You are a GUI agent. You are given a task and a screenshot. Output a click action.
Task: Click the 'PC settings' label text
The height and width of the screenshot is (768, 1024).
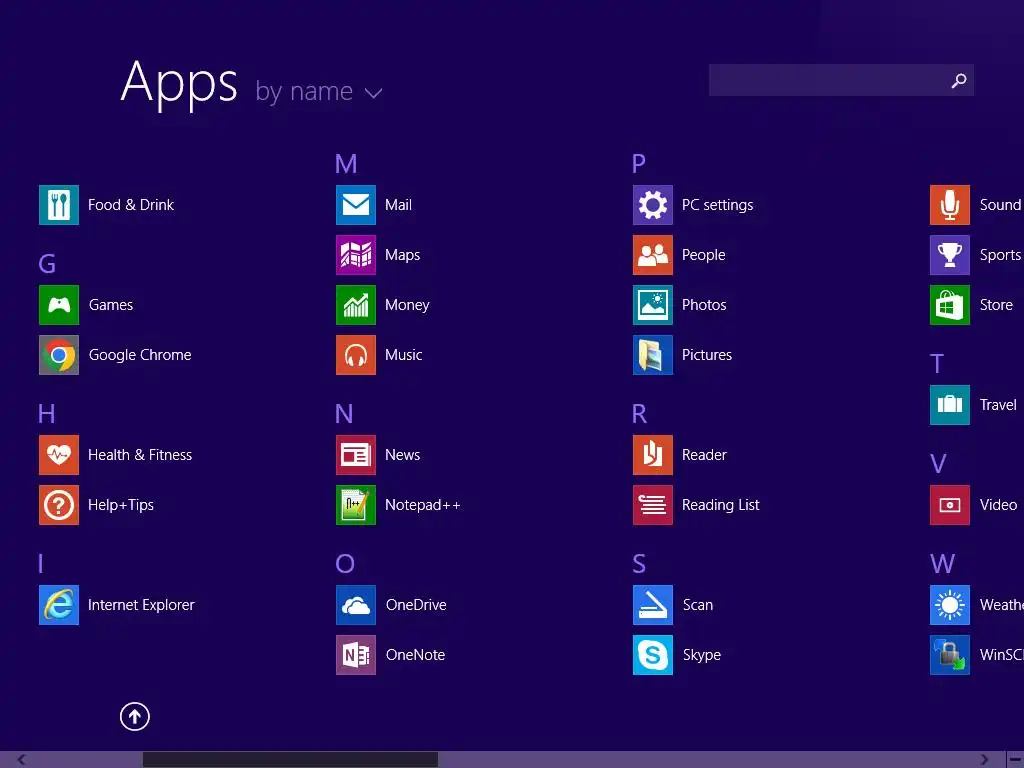[x=717, y=205]
